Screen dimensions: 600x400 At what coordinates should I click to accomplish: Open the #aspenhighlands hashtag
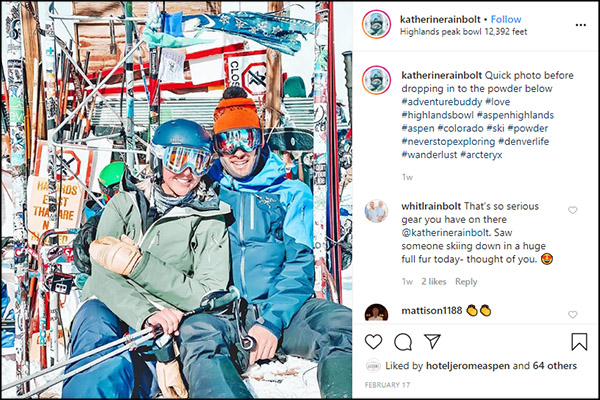[x=515, y=115]
